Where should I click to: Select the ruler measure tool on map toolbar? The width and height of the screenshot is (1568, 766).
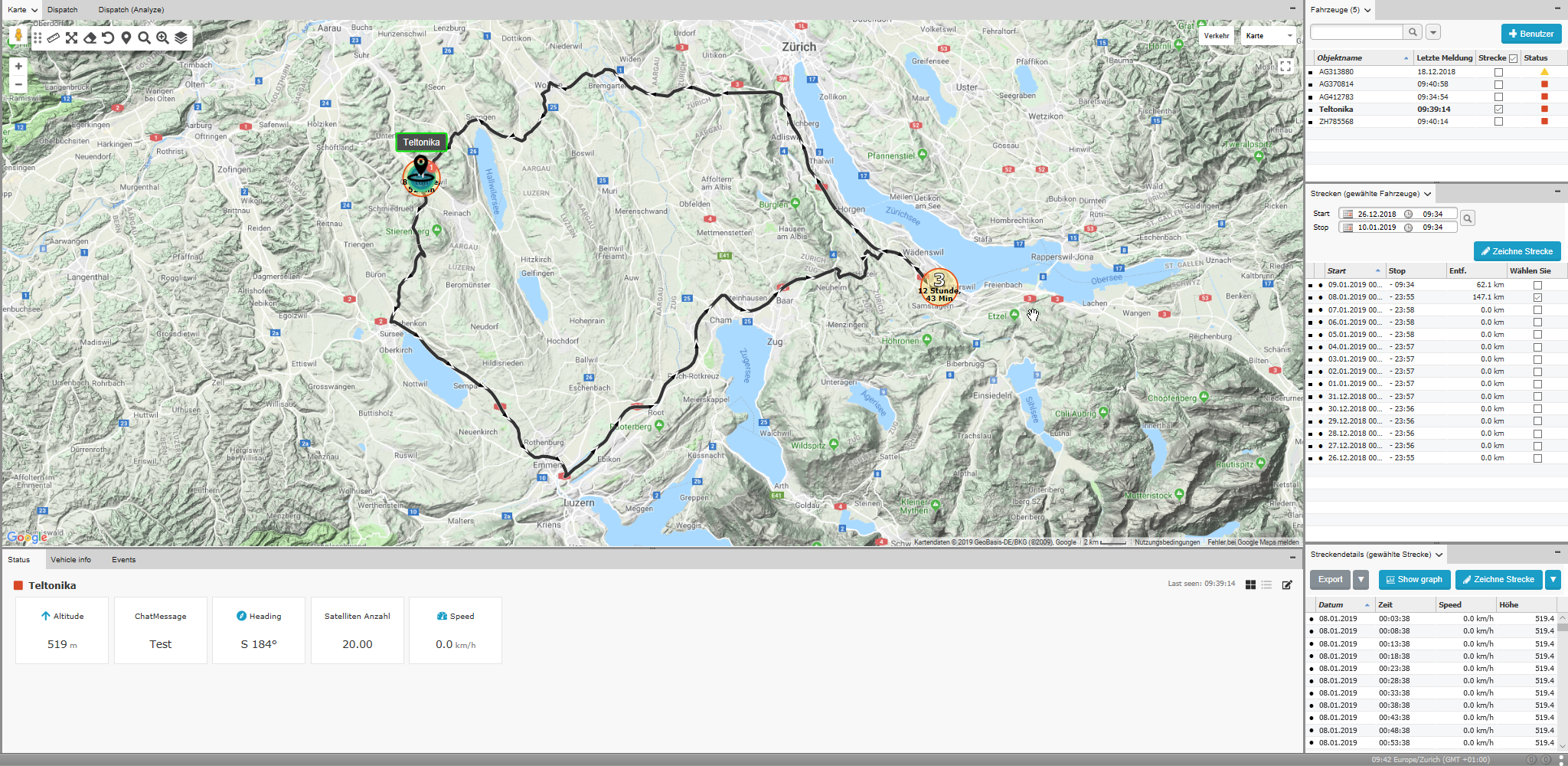coord(54,38)
